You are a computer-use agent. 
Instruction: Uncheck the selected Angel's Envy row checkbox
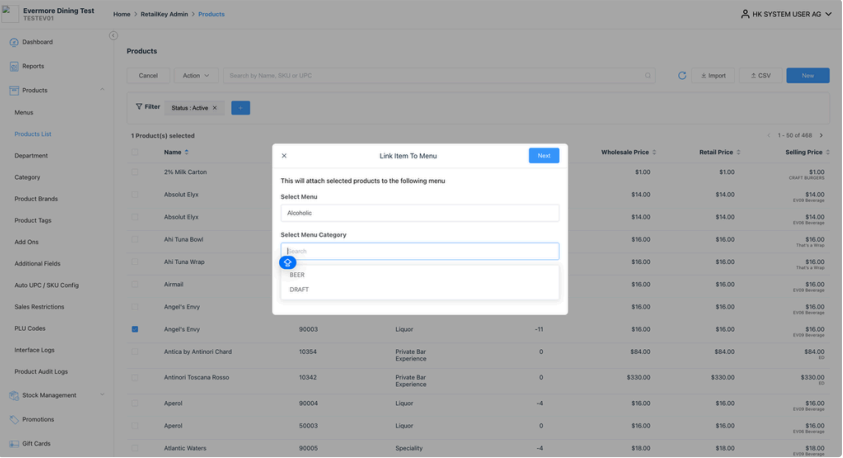click(x=135, y=329)
